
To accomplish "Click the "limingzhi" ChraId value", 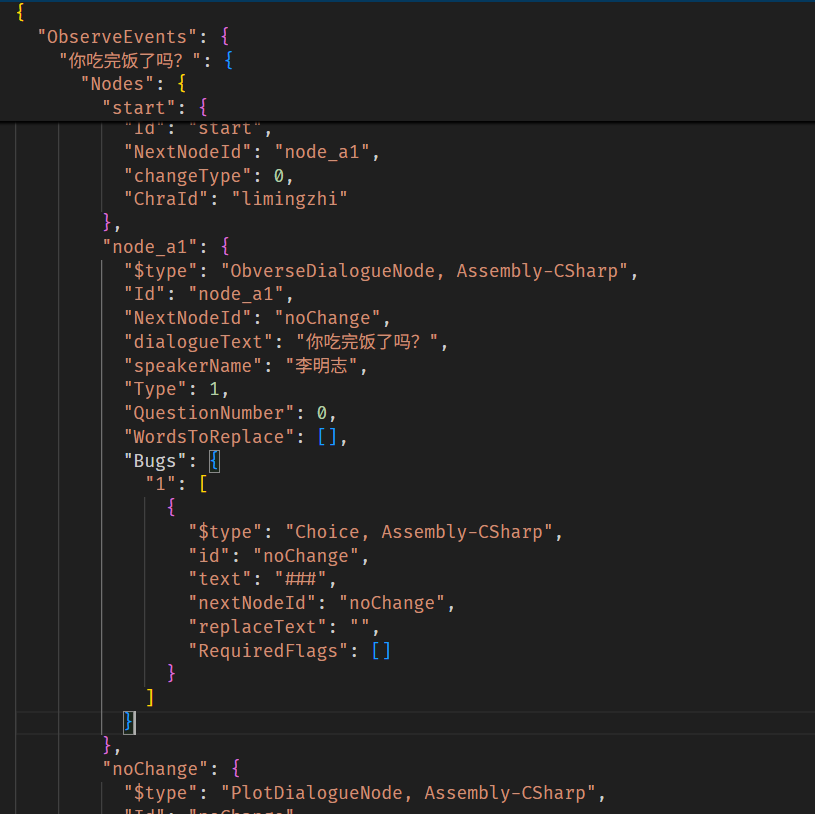I will point(289,198).
